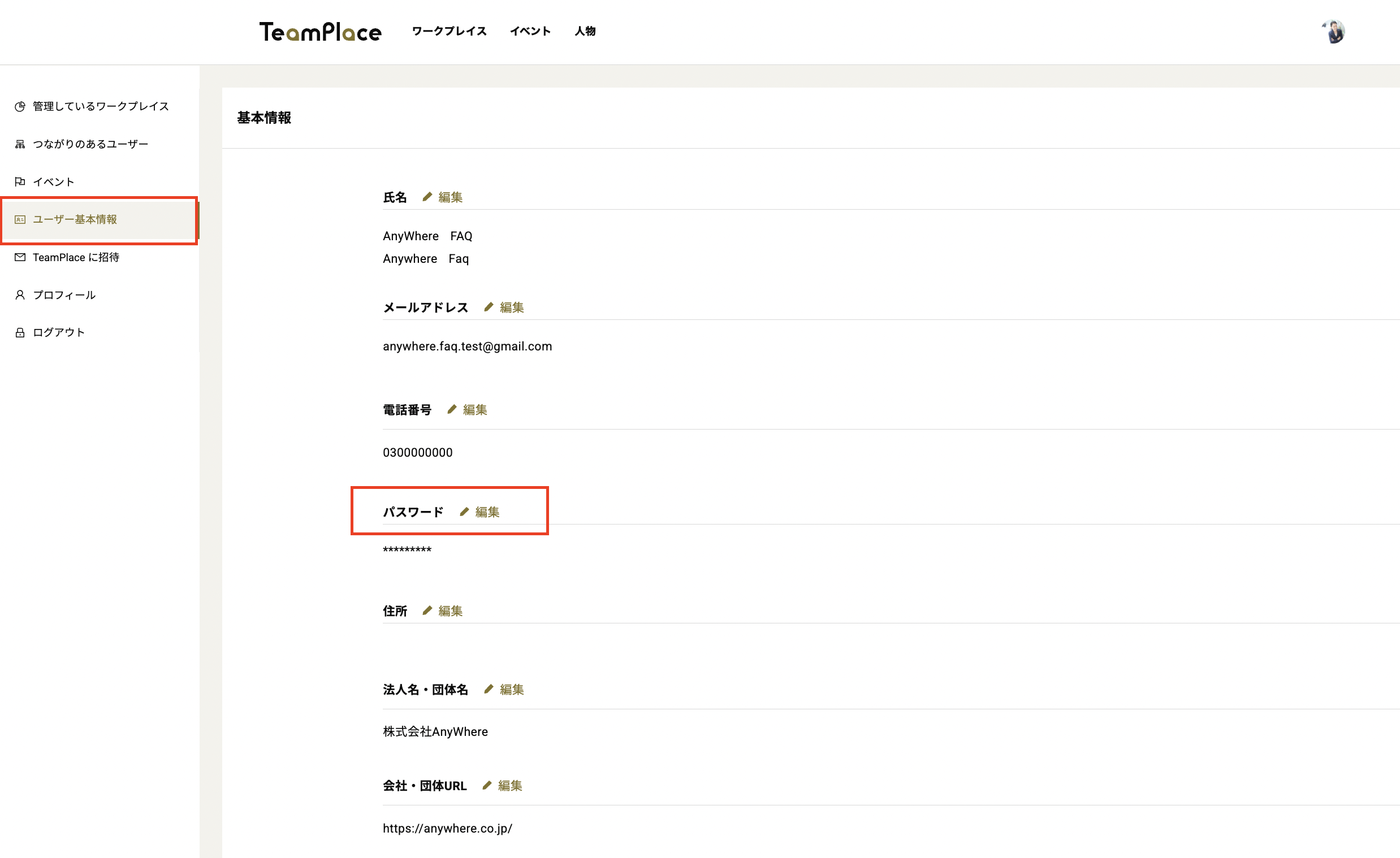This screenshot has width=1400, height=858.
Task: Click the pencil icon beside メールアドレス
Action: [x=489, y=307]
